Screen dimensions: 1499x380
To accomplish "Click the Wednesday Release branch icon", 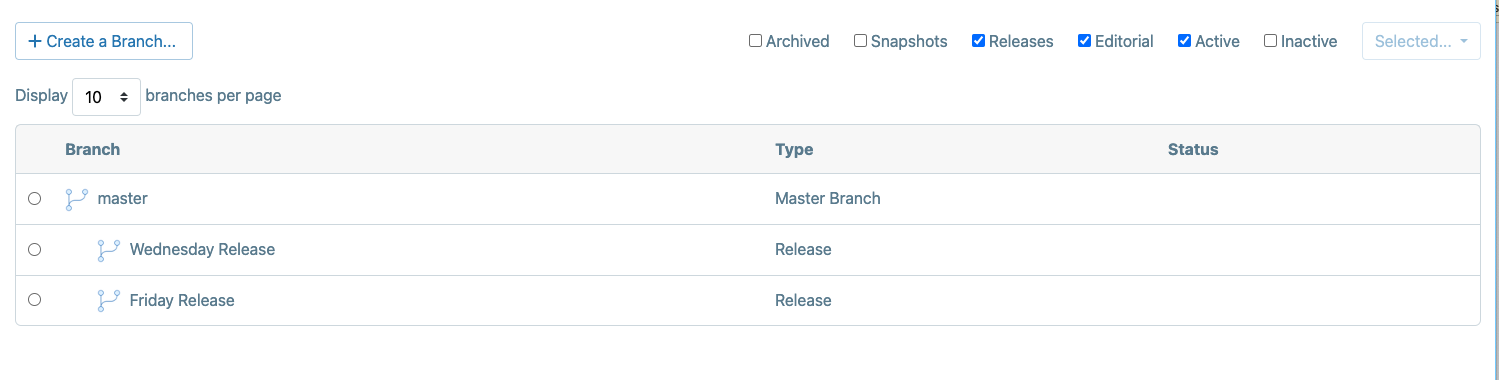I will (108, 250).
